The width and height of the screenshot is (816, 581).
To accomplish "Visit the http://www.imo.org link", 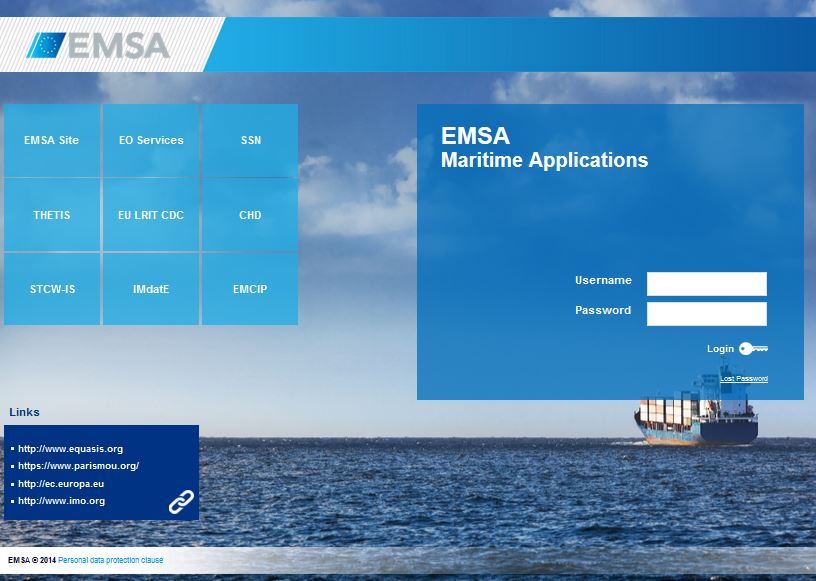I will click(x=61, y=501).
